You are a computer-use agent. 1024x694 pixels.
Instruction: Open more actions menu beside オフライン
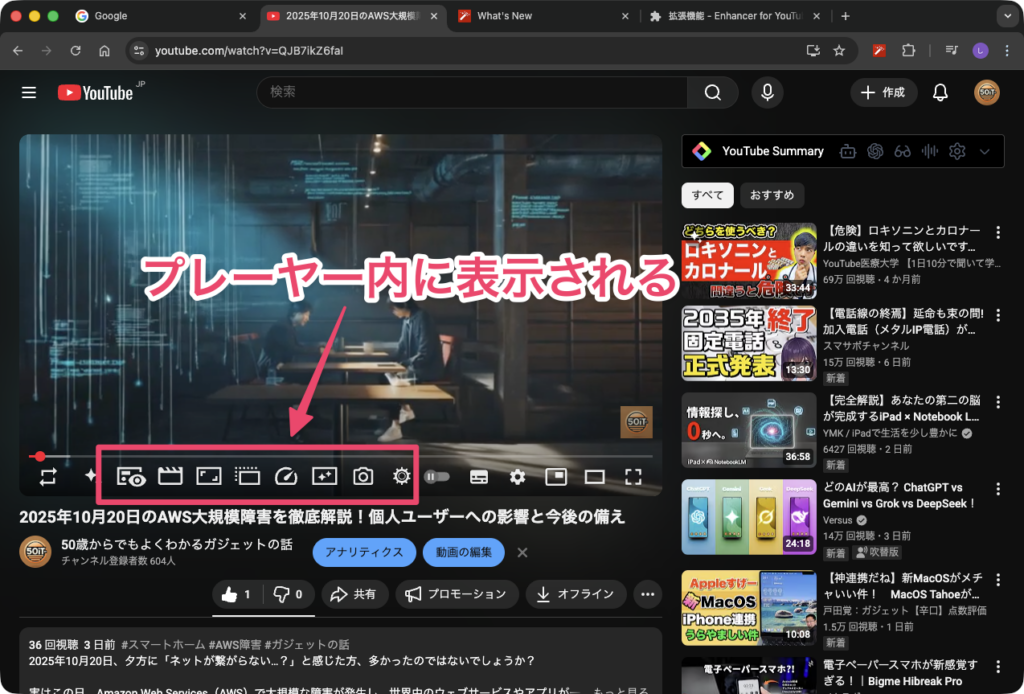tap(647, 594)
